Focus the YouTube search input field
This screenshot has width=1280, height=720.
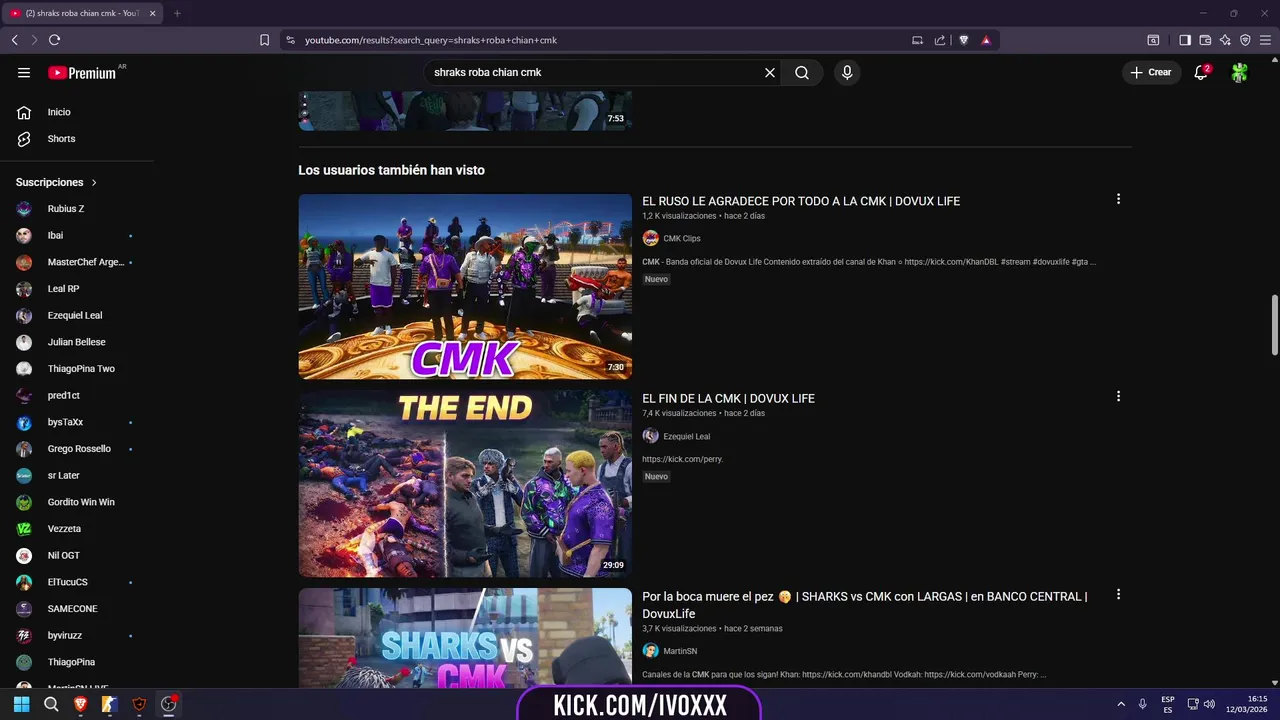[595, 72]
